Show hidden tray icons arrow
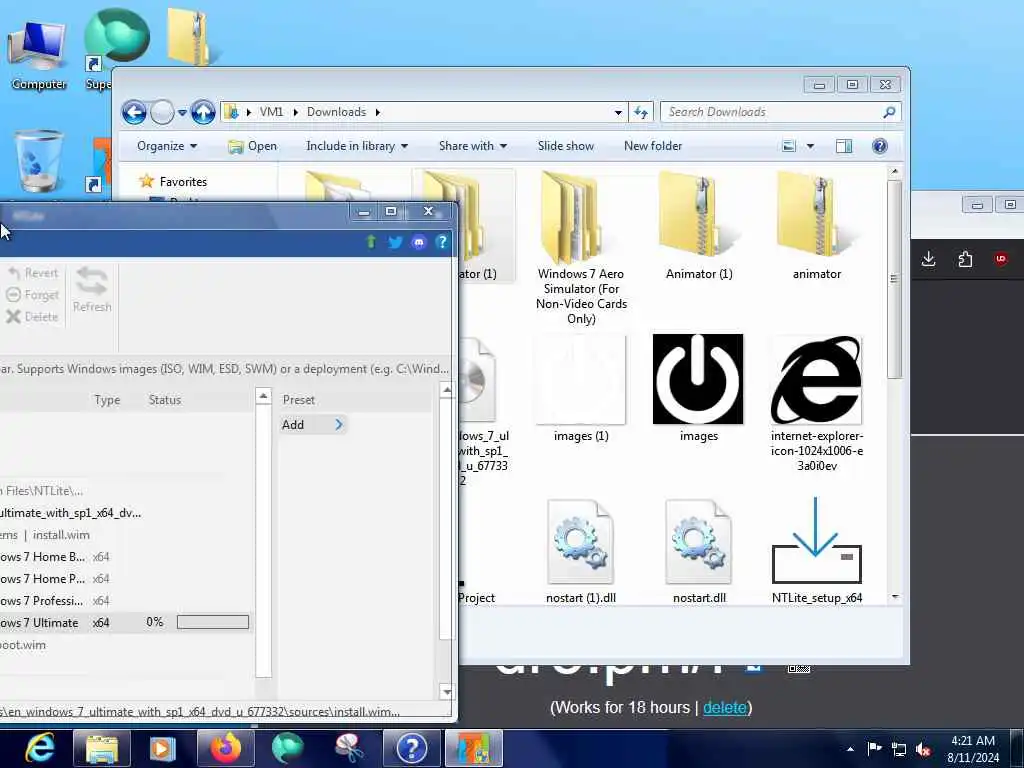Screen dimensions: 1024x768 (850, 749)
